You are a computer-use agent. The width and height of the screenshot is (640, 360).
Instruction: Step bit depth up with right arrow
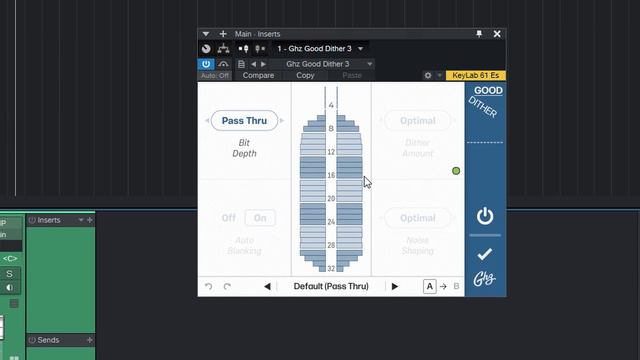click(282, 121)
